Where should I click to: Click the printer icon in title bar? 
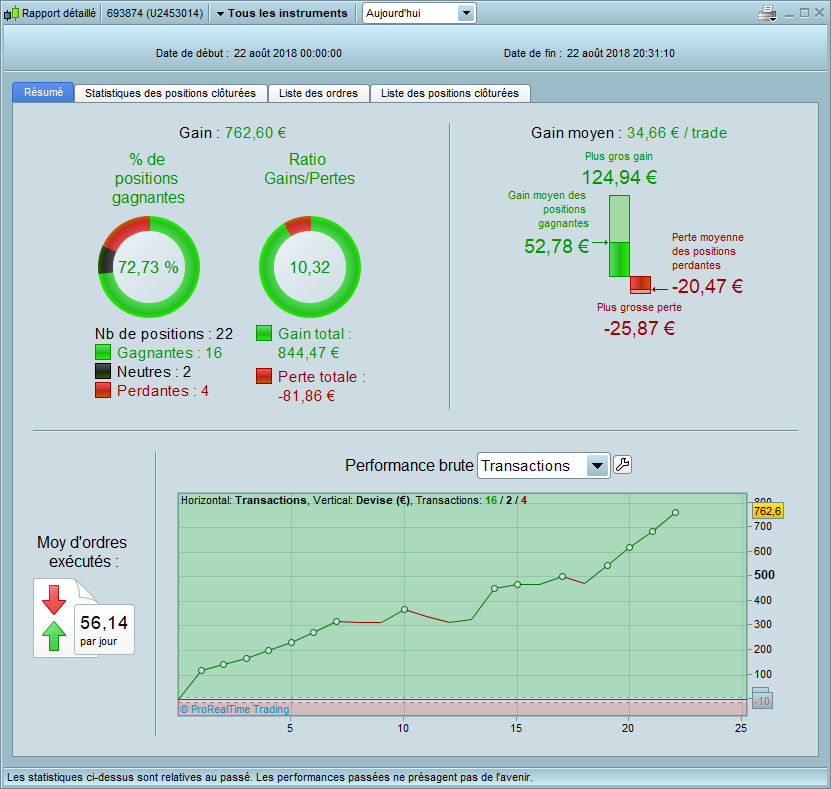point(767,13)
